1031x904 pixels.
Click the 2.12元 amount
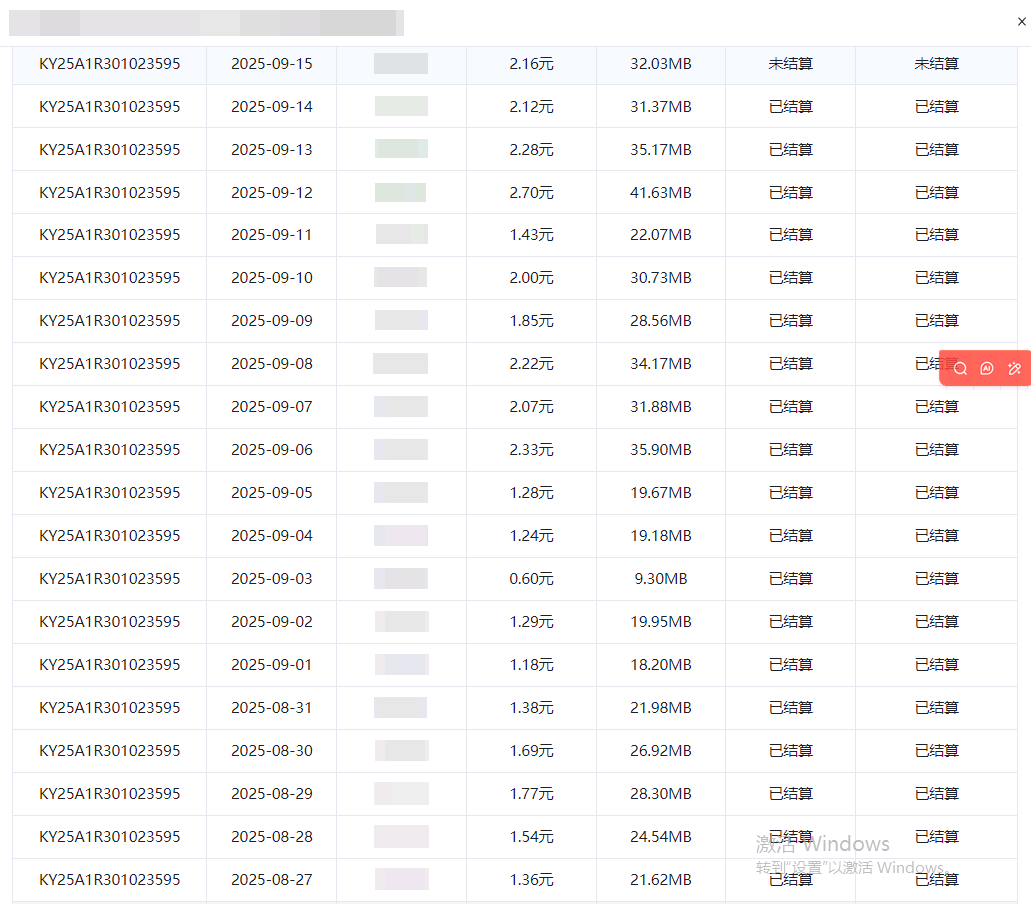(x=531, y=107)
